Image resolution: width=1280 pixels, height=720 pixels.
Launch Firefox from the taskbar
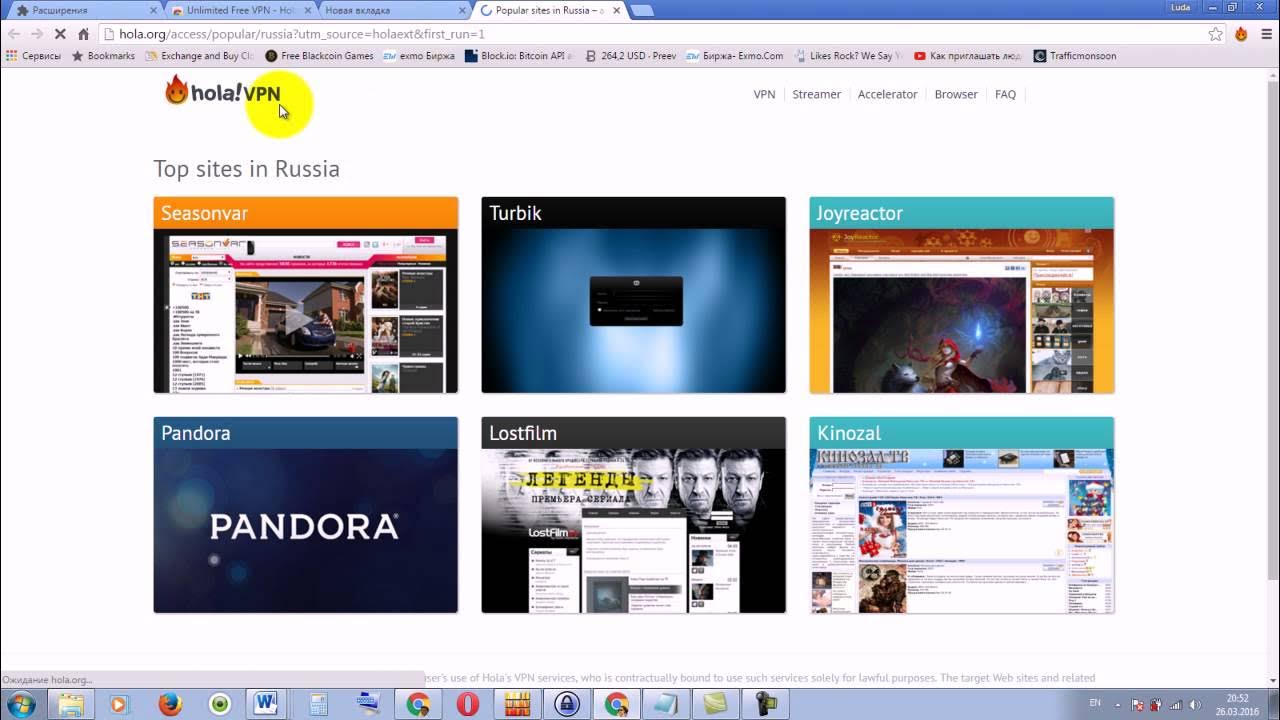coord(170,704)
